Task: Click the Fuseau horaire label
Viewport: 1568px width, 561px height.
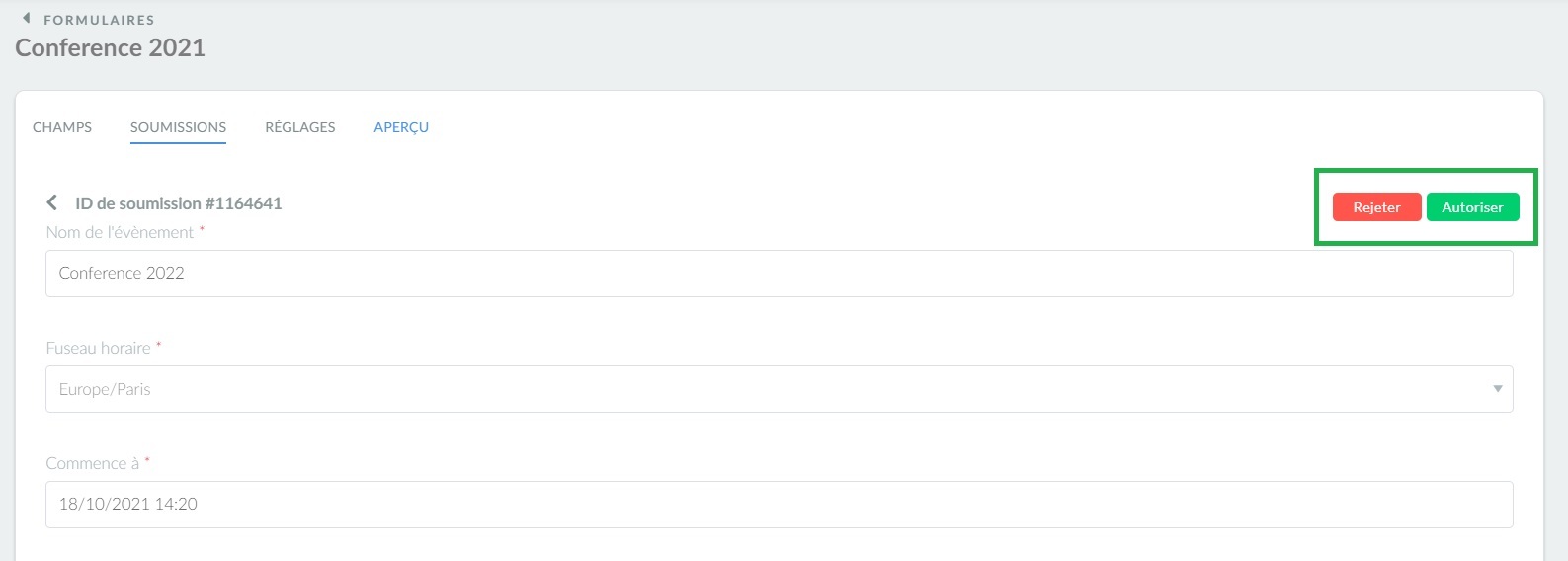Action: 99,348
